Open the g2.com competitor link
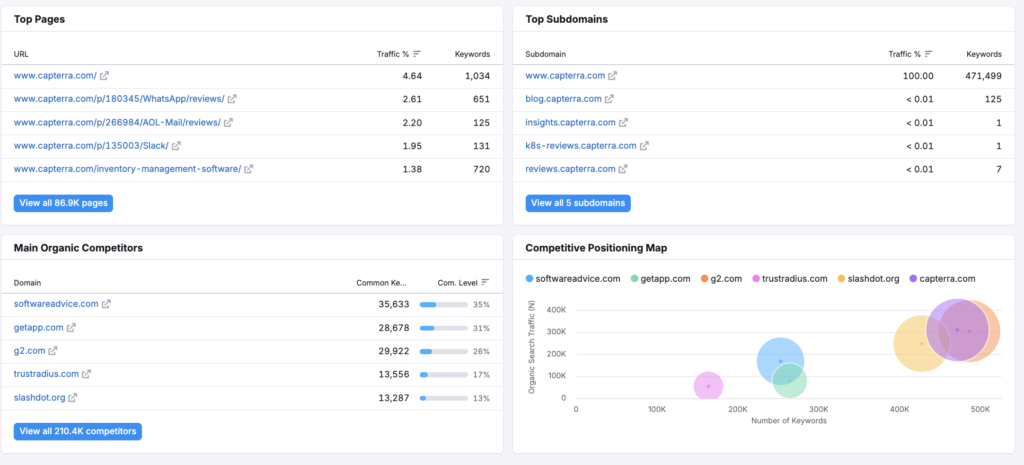This screenshot has width=1024, height=465. tap(29, 351)
